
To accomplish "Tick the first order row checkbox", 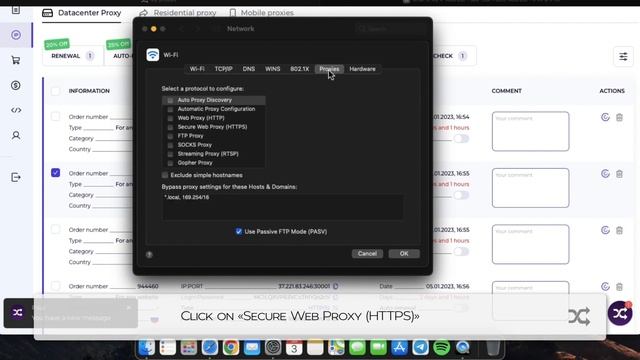I will [56, 116].
